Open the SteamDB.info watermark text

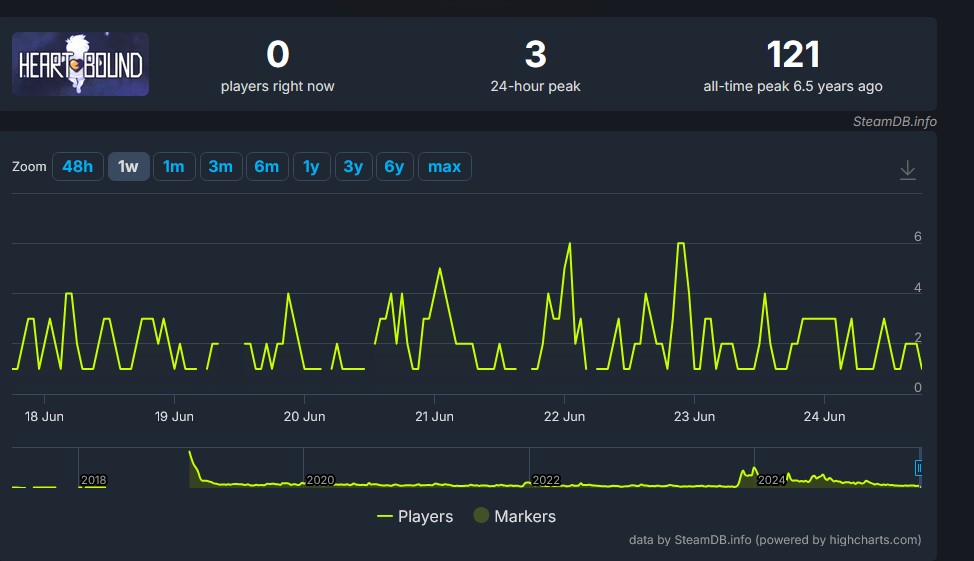point(894,122)
